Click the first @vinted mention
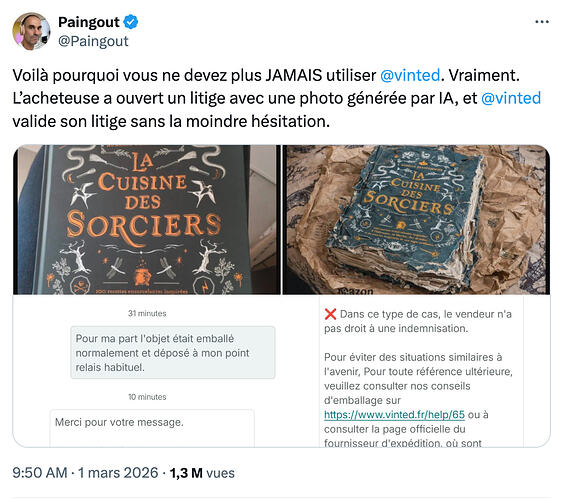The width and height of the screenshot is (565, 500). pos(410,75)
